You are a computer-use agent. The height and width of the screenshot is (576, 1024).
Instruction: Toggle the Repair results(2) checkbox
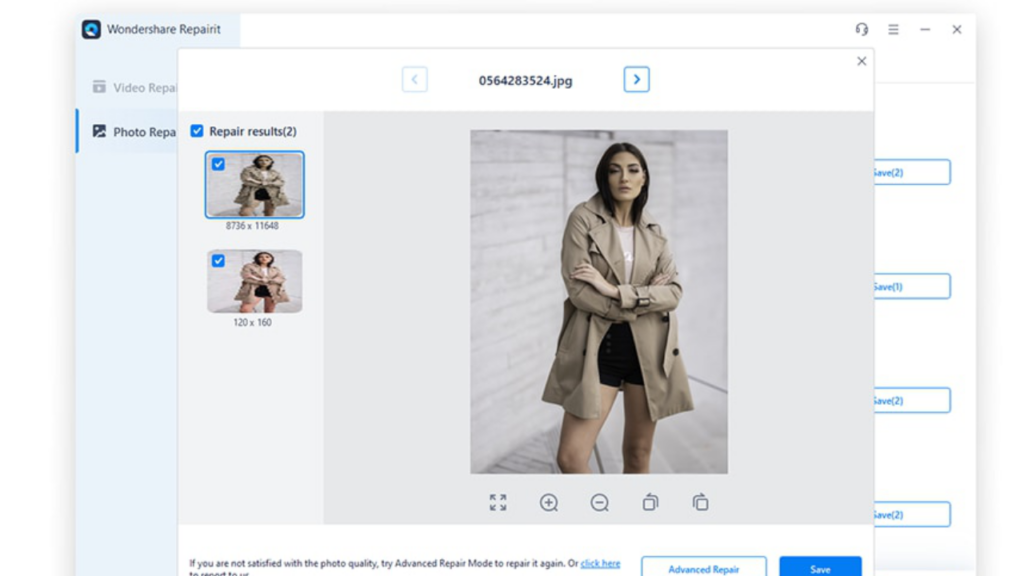197,131
